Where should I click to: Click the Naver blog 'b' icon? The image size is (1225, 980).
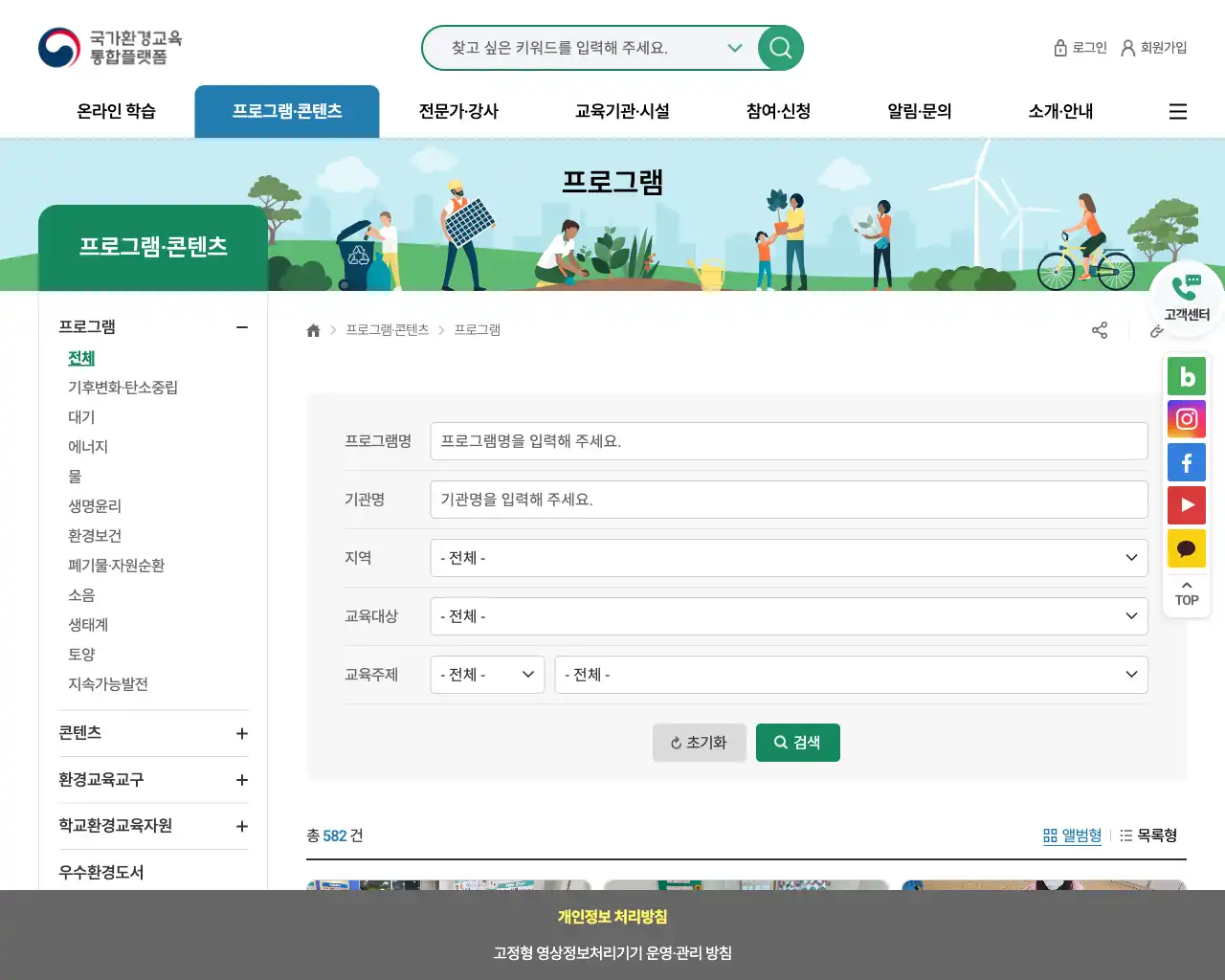(x=1187, y=376)
